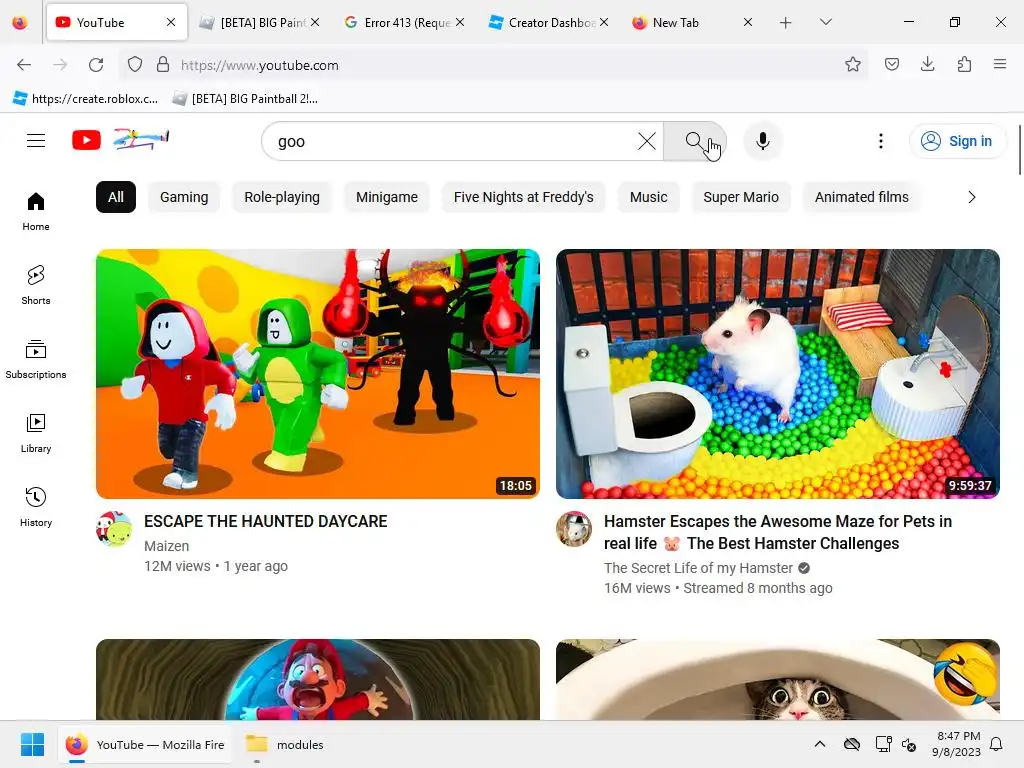
Task: Open Secret Life of my Hamster avatar
Action: (x=574, y=529)
